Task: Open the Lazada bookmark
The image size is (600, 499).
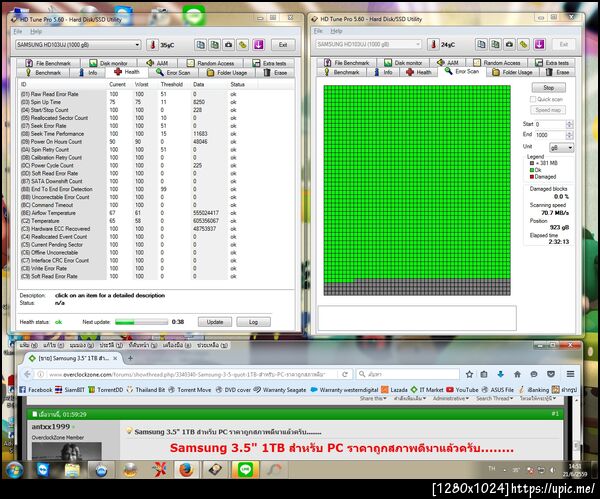Action: coord(394,390)
